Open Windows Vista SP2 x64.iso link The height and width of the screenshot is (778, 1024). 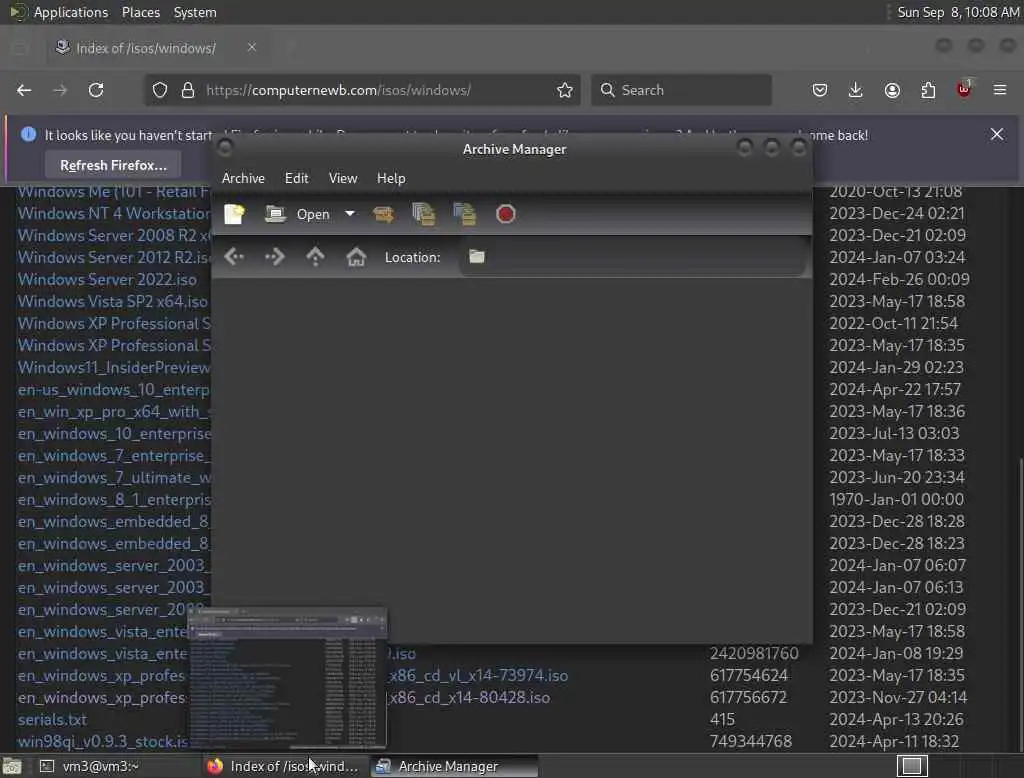pos(112,302)
